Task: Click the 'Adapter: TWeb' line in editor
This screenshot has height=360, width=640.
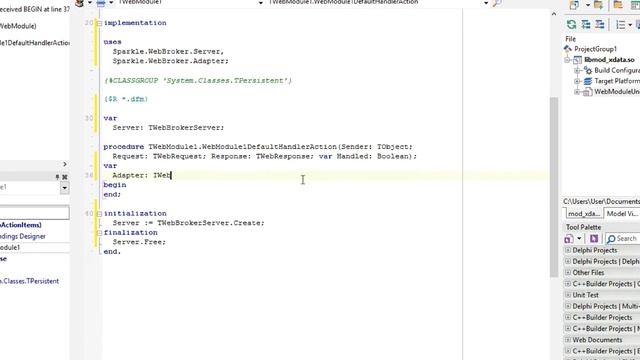Action: pyautogui.click(x=142, y=176)
